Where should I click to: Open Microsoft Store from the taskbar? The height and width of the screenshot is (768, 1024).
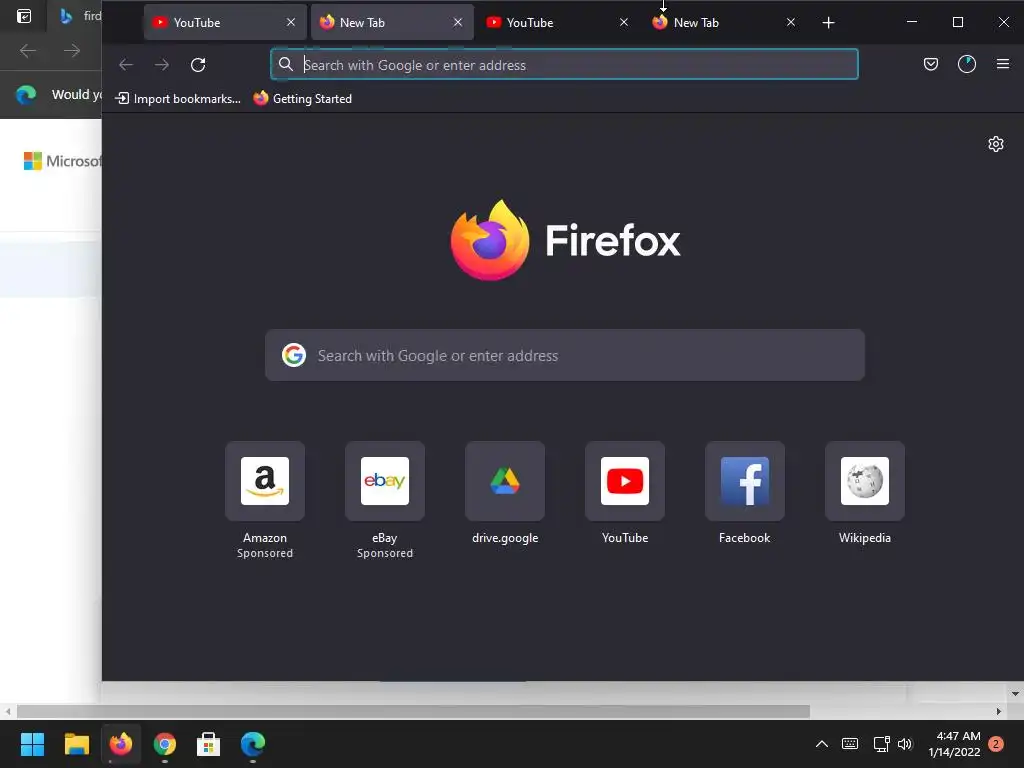tap(208, 744)
